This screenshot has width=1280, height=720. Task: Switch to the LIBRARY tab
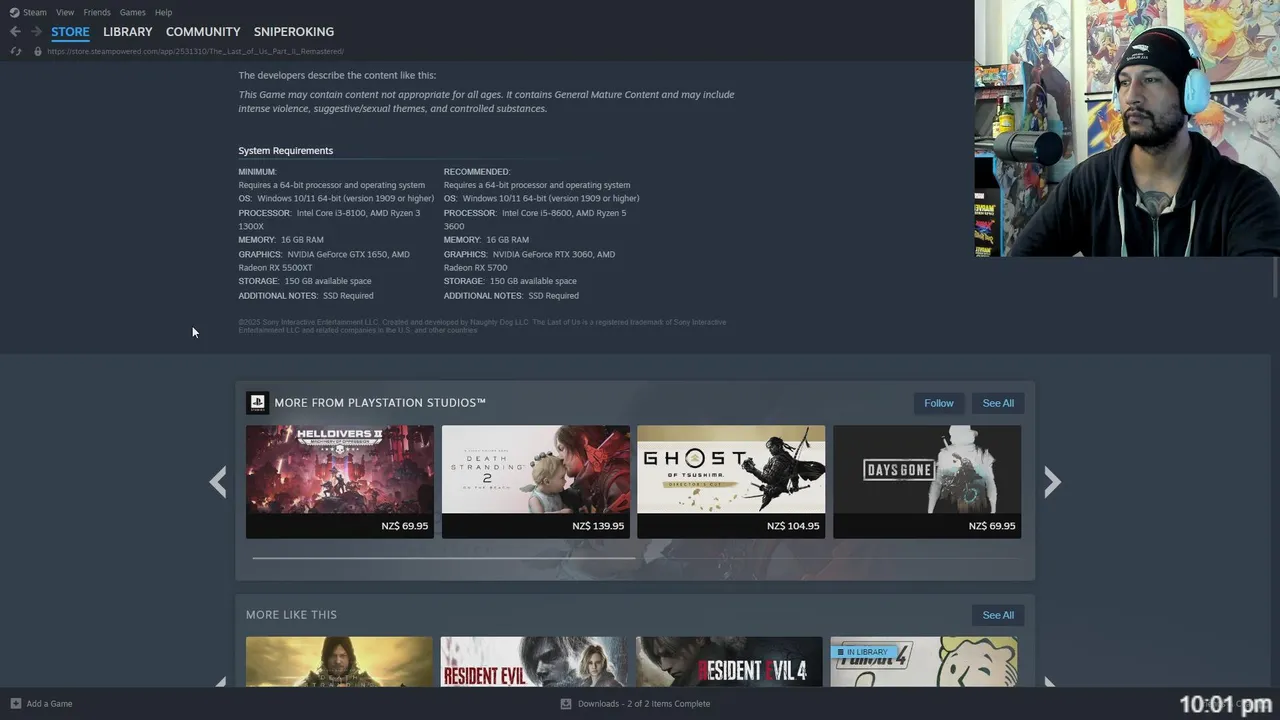pos(128,32)
